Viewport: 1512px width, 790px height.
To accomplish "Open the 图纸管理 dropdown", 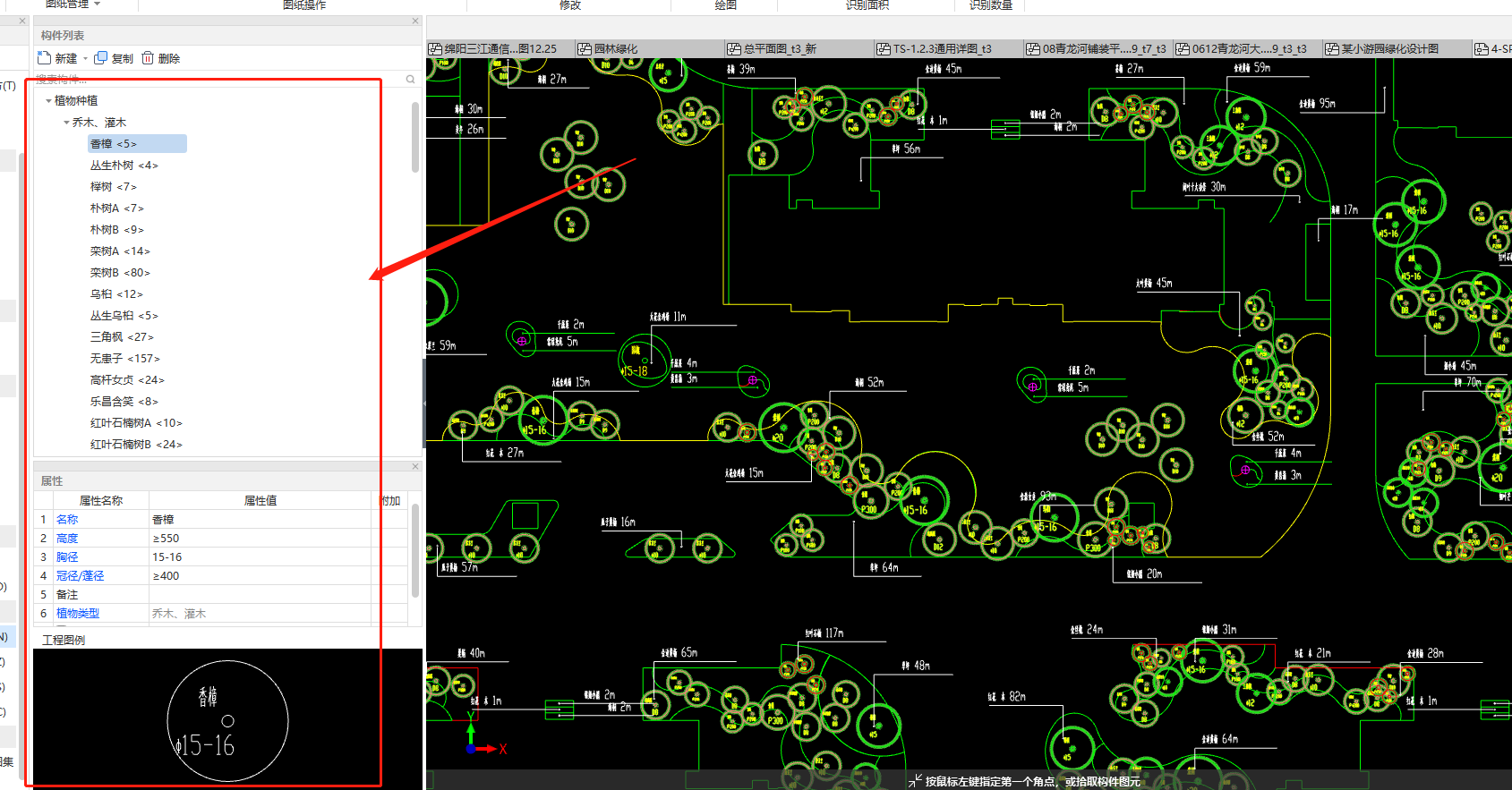I will point(97,4).
